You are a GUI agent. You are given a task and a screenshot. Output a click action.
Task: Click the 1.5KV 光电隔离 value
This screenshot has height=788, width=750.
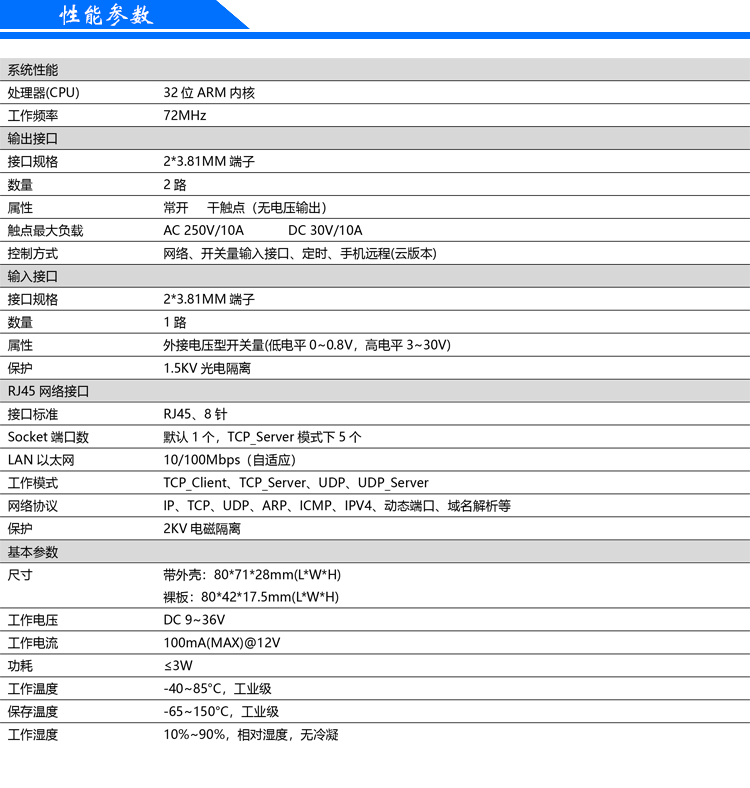pyautogui.click(x=207, y=368)
